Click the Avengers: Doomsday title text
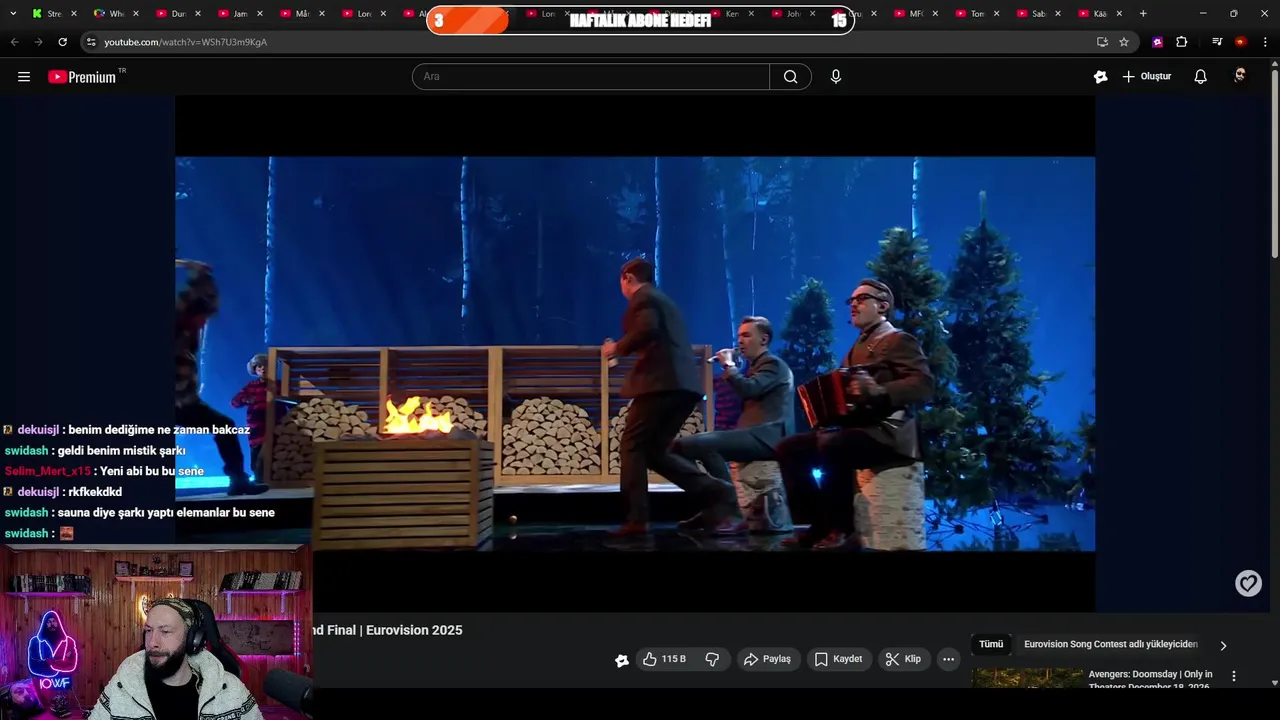 point(1150,679)
